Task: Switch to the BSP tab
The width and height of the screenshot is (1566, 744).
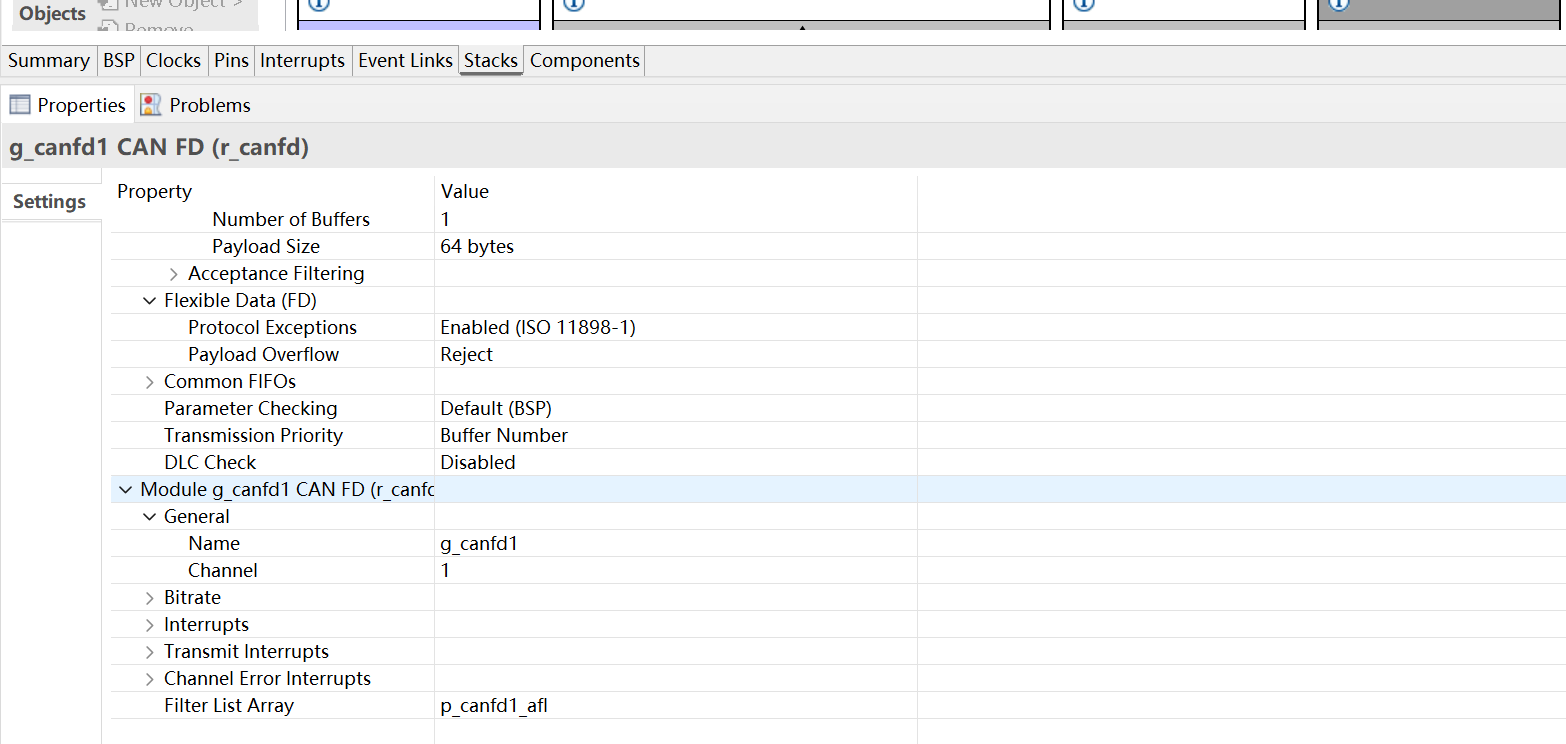Action: click(x=119, y=61)
